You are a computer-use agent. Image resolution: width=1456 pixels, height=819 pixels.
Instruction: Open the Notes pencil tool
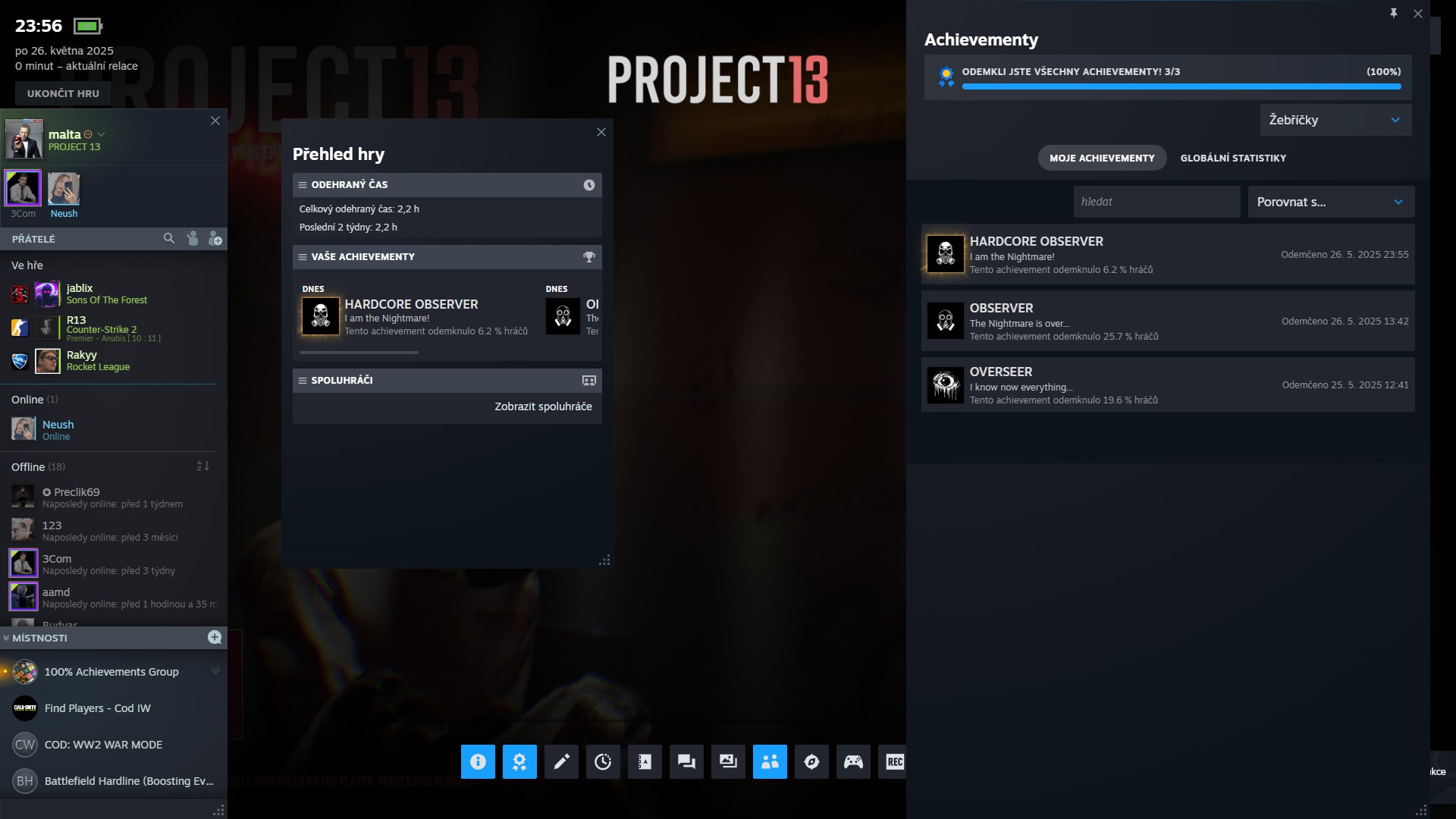561,761
